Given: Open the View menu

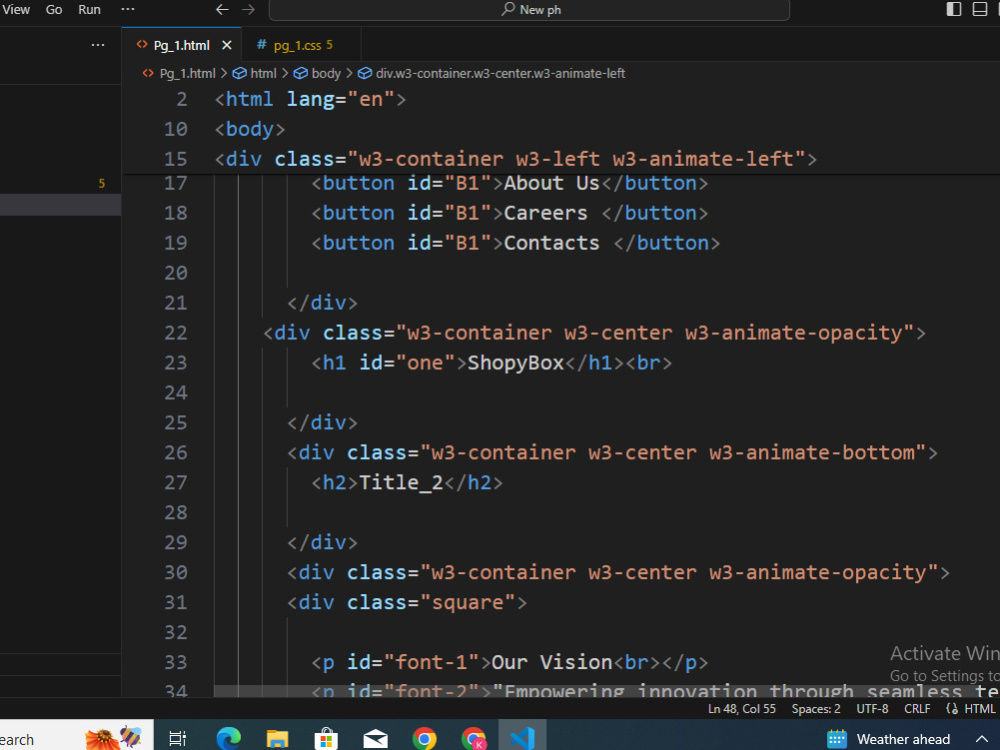Looking at the screenshot, I should pyautogui.click(x=15, y=10).
